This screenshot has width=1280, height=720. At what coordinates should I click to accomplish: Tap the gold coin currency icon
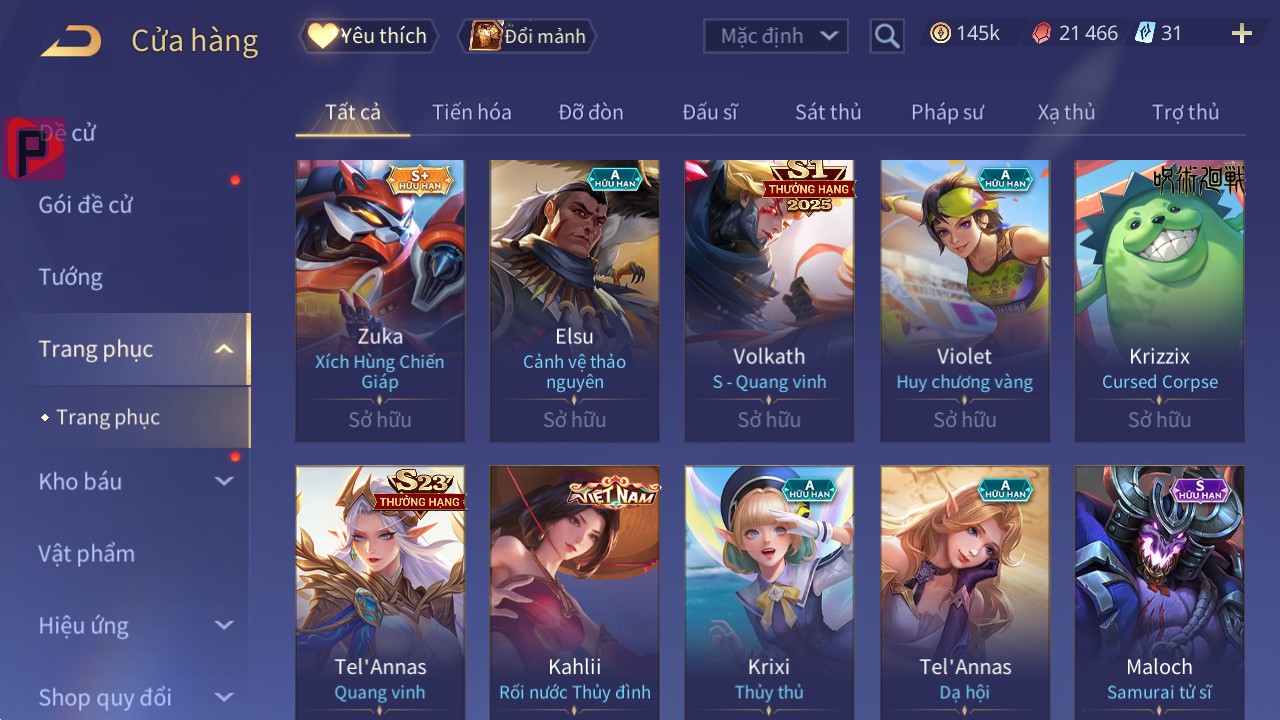pyautogui.click(x=940, y=33)
